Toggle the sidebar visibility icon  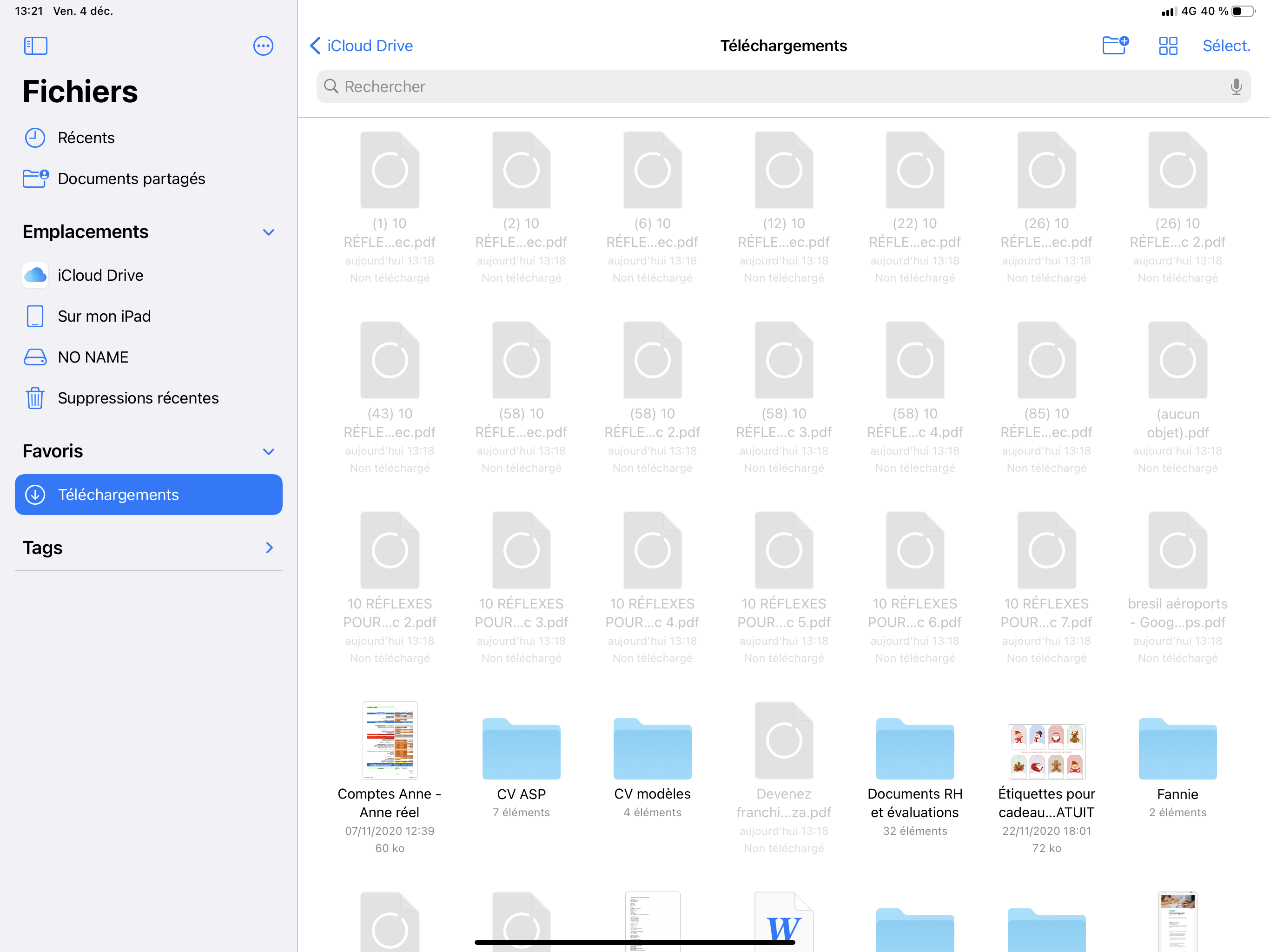click(x=36, y=46)
